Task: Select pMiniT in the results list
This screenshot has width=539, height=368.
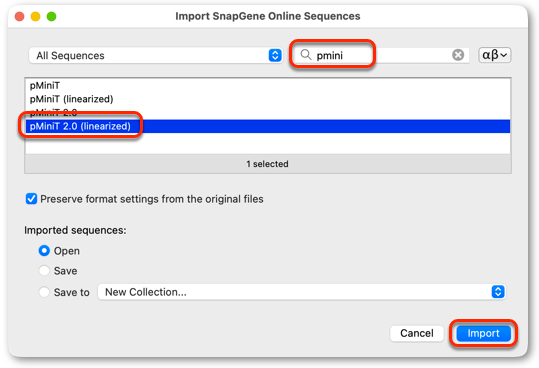Action: point(268,85)
